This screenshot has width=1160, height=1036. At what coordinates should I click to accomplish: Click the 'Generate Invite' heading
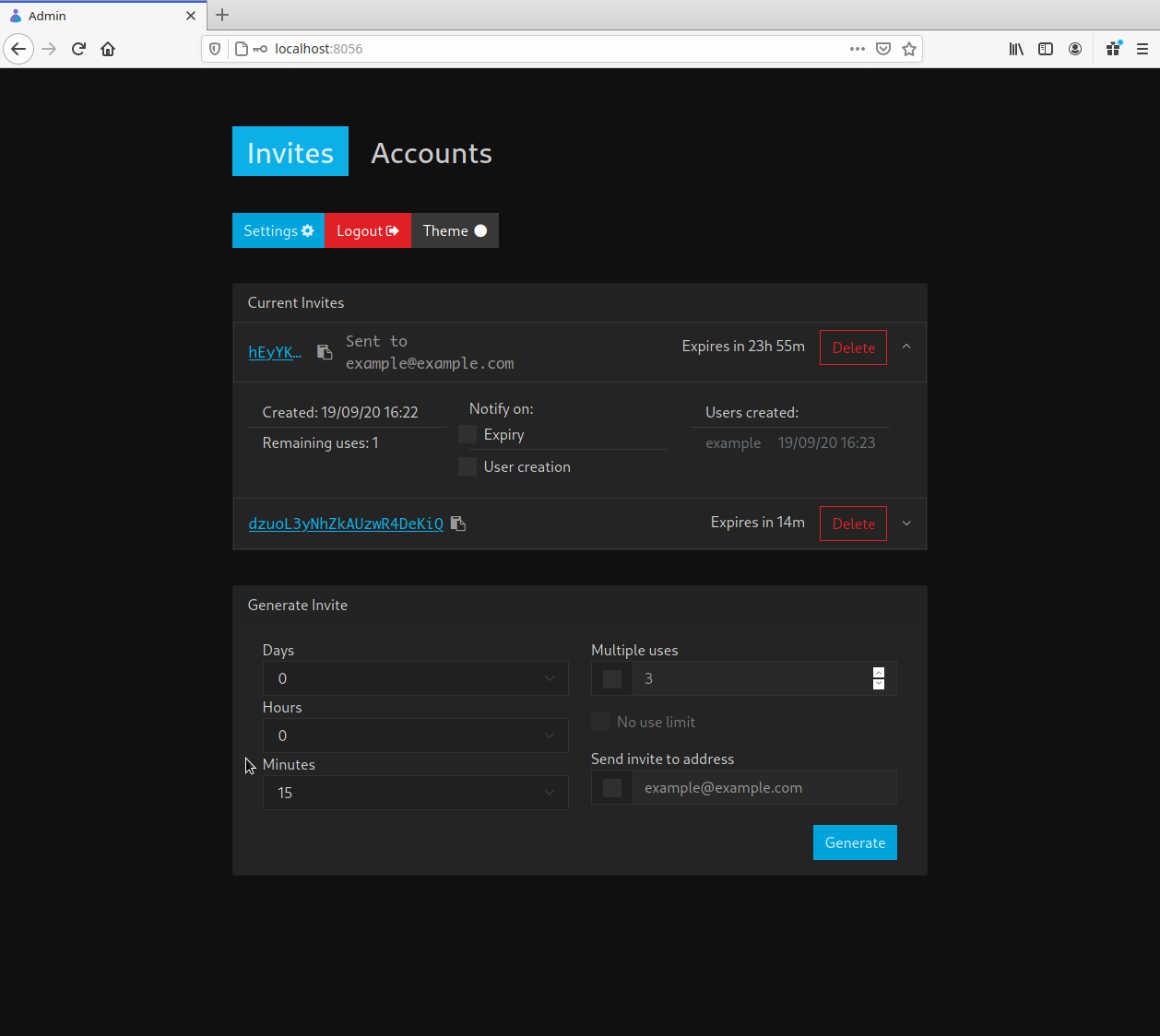tap(298, 605)
